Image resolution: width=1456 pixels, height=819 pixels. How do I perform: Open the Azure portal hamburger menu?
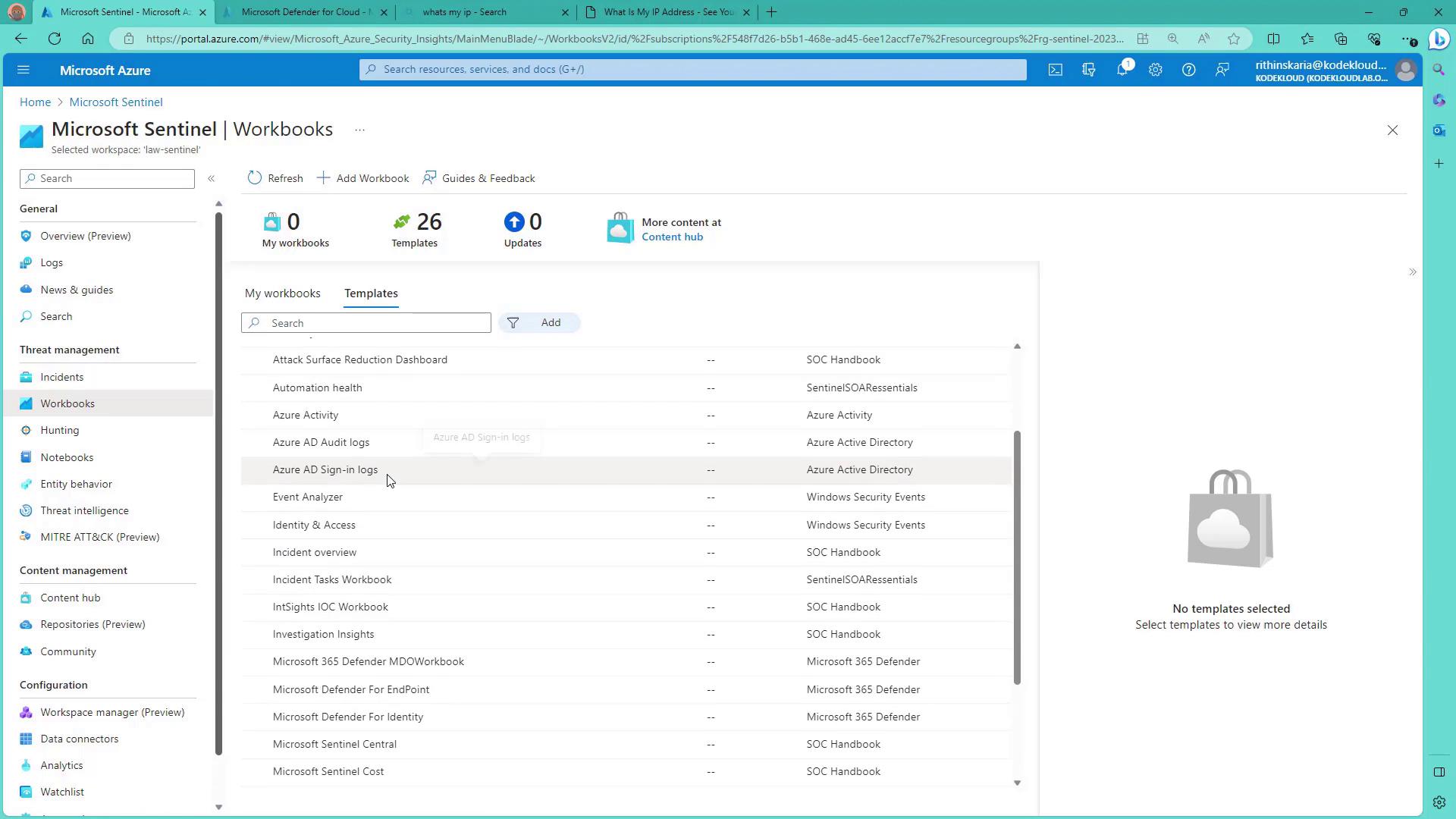coord(23,70)
